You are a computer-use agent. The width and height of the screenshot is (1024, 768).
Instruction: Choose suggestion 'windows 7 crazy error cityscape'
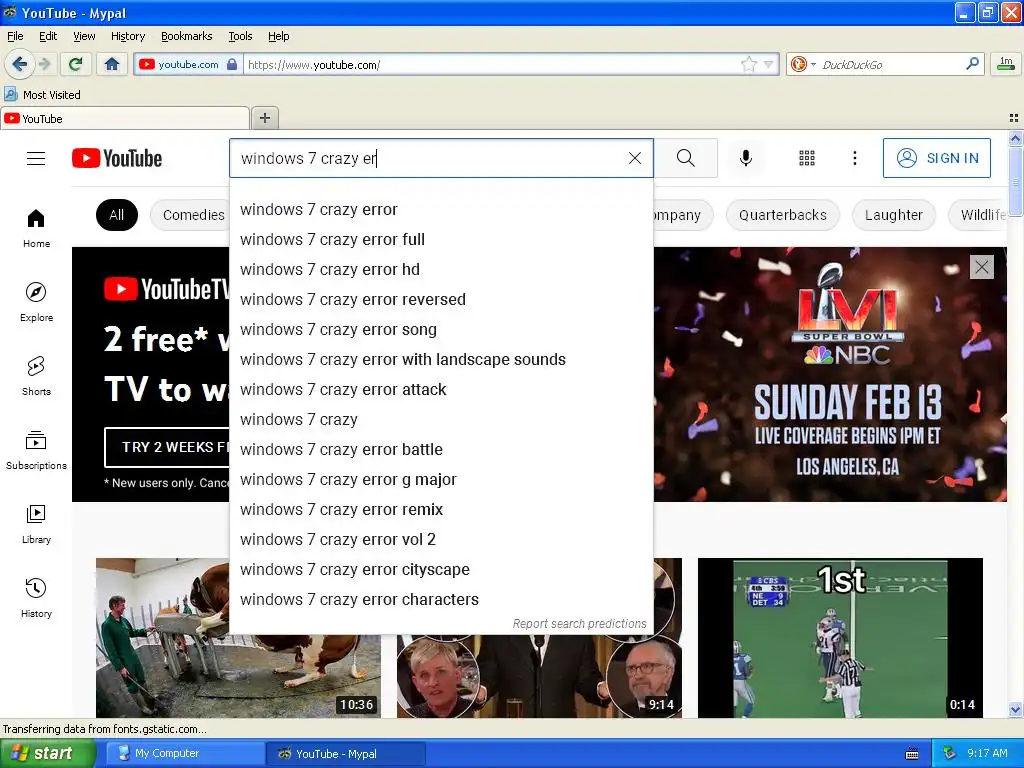(x=441, y=570)
